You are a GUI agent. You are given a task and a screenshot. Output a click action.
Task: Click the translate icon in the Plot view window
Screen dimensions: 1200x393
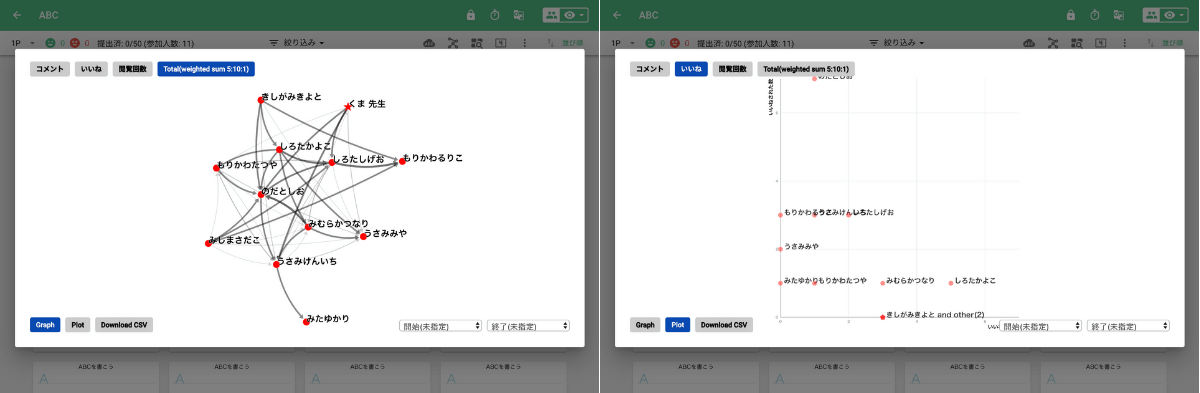pyautogui.click(x=1119, y=15)
